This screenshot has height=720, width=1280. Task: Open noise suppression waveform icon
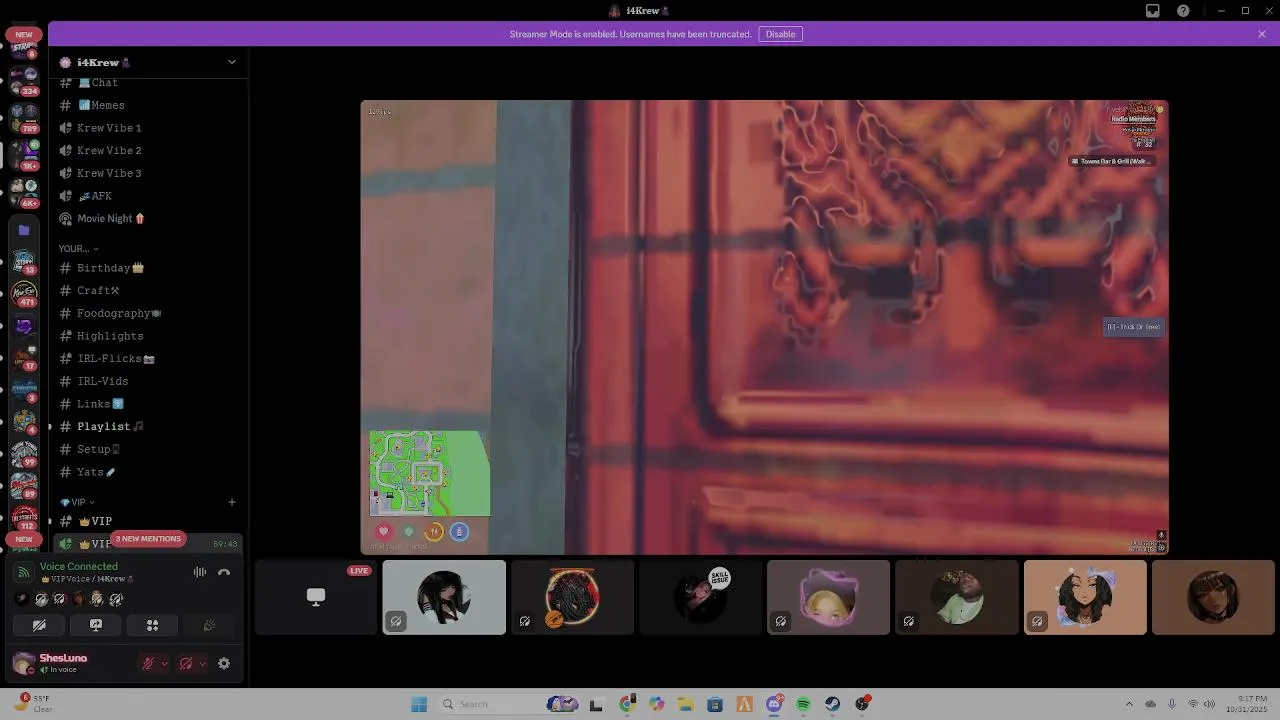pyautogui.click(x=200, y=572)
